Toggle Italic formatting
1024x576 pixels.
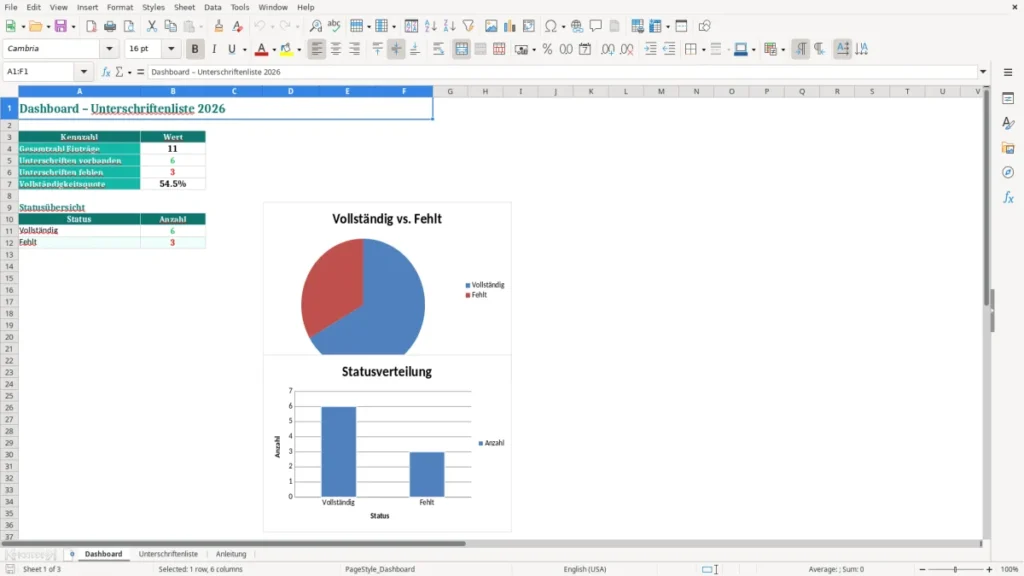click(214, 49)
